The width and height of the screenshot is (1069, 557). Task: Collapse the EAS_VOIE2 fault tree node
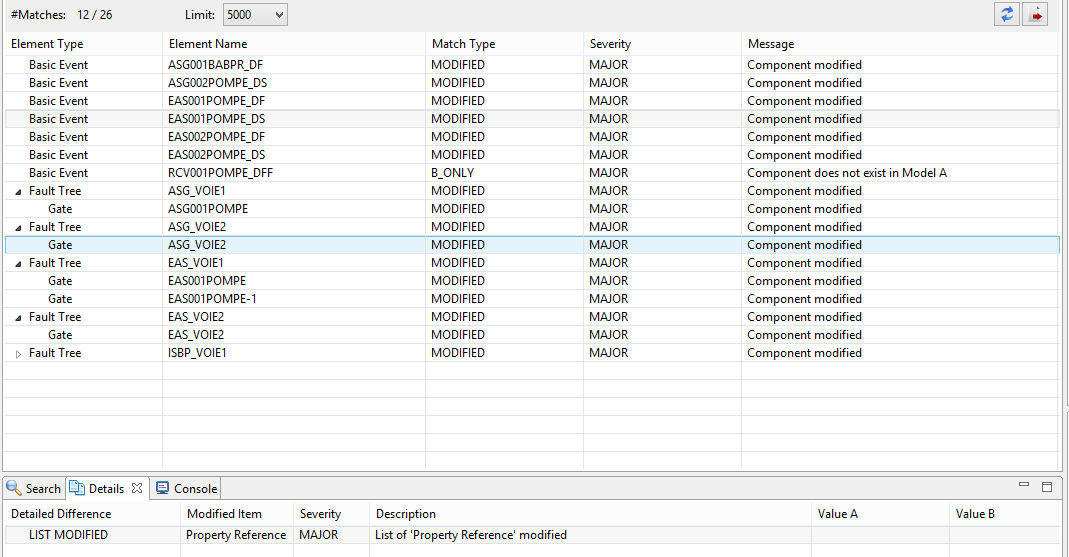18,318
